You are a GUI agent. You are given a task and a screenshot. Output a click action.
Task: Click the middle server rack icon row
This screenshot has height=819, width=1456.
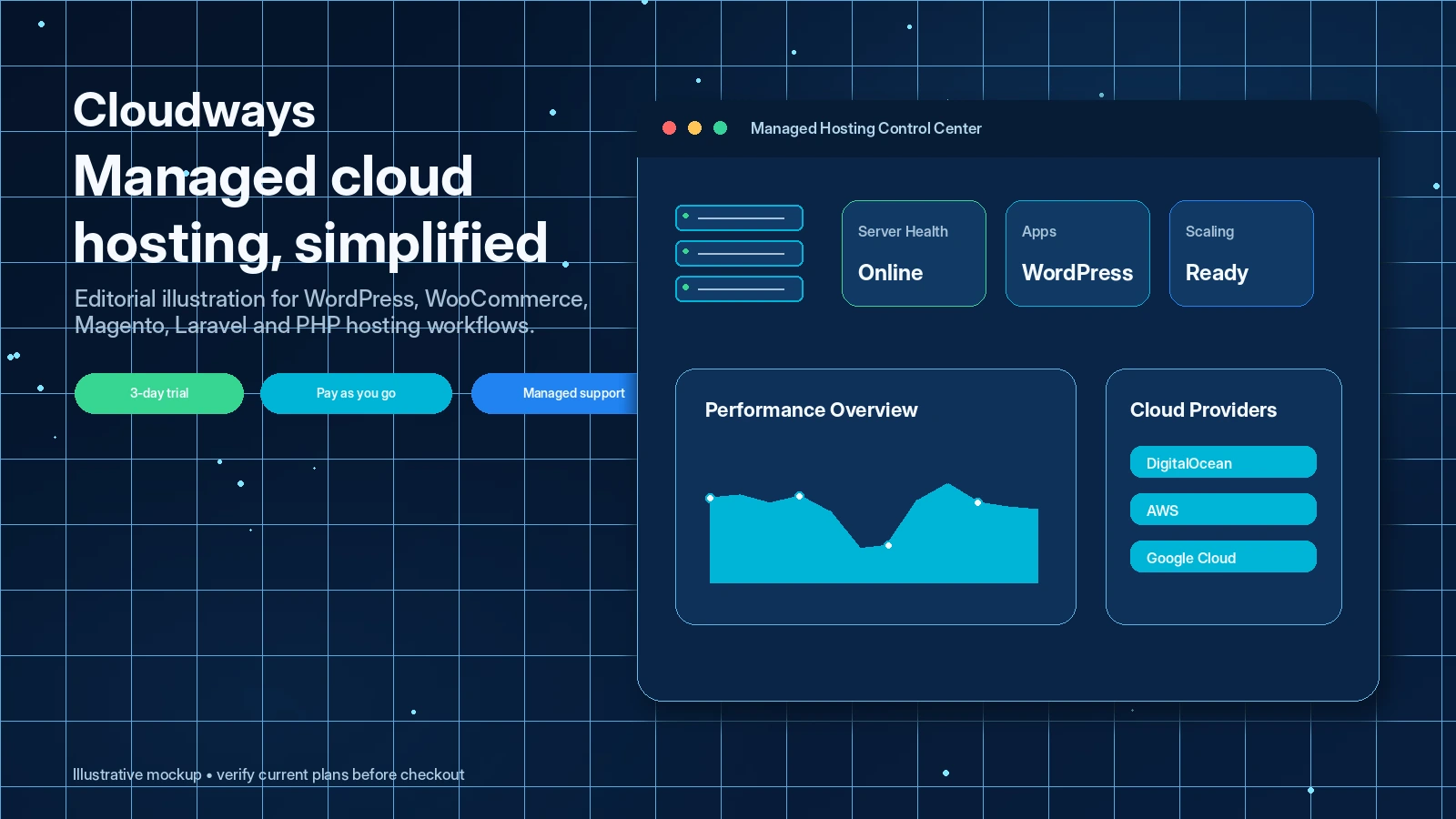click(739, 253)
